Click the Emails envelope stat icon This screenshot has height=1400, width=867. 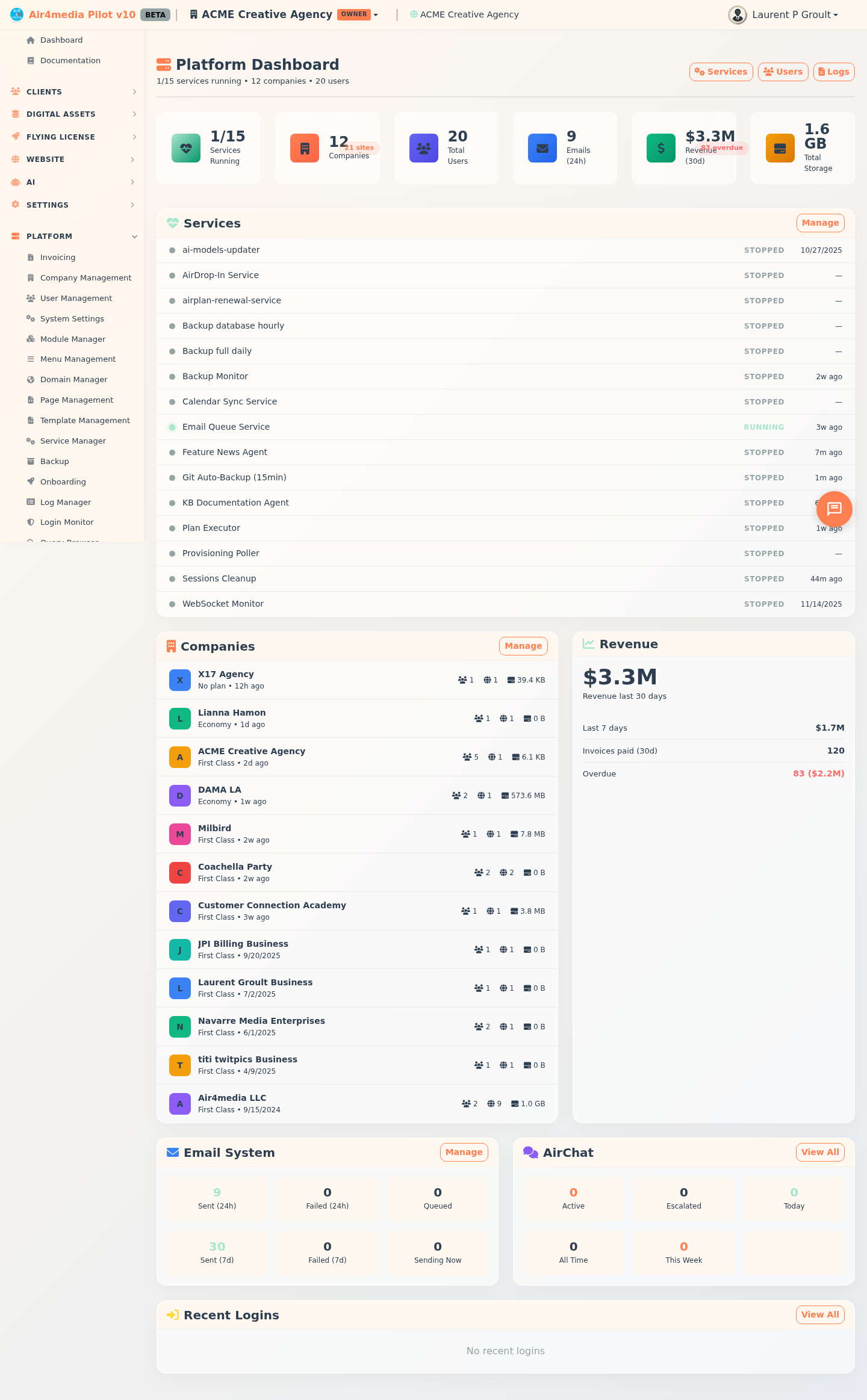coord(542,148)
